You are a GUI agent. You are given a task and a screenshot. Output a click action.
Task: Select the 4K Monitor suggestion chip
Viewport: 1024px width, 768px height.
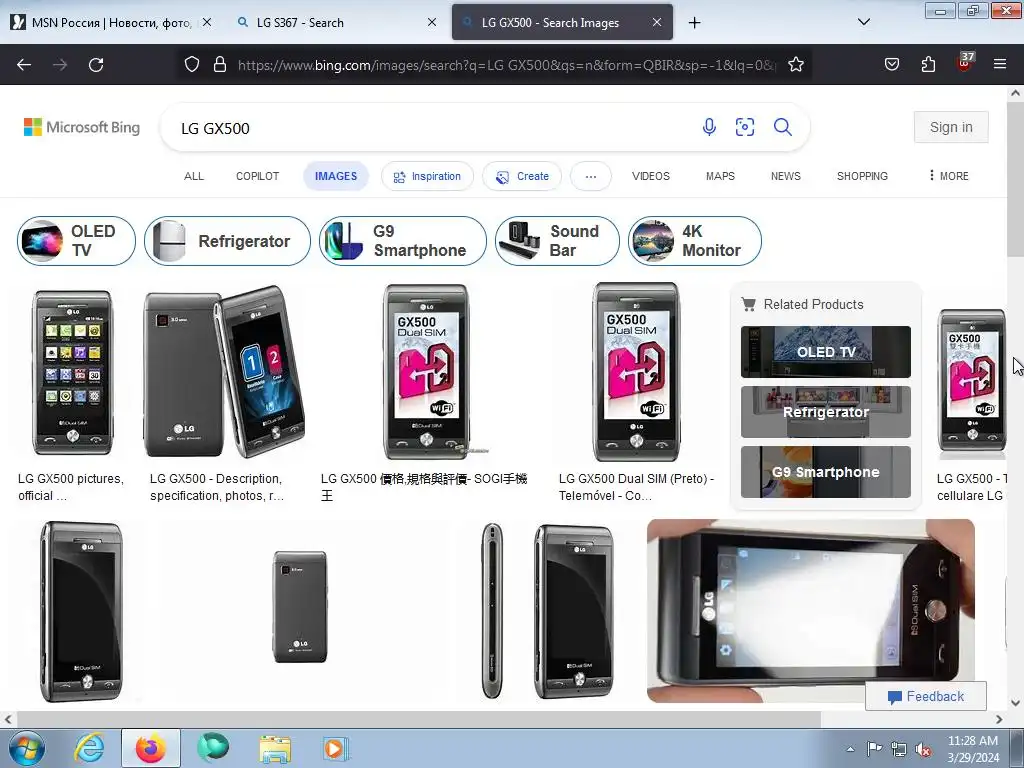(695, 241)
